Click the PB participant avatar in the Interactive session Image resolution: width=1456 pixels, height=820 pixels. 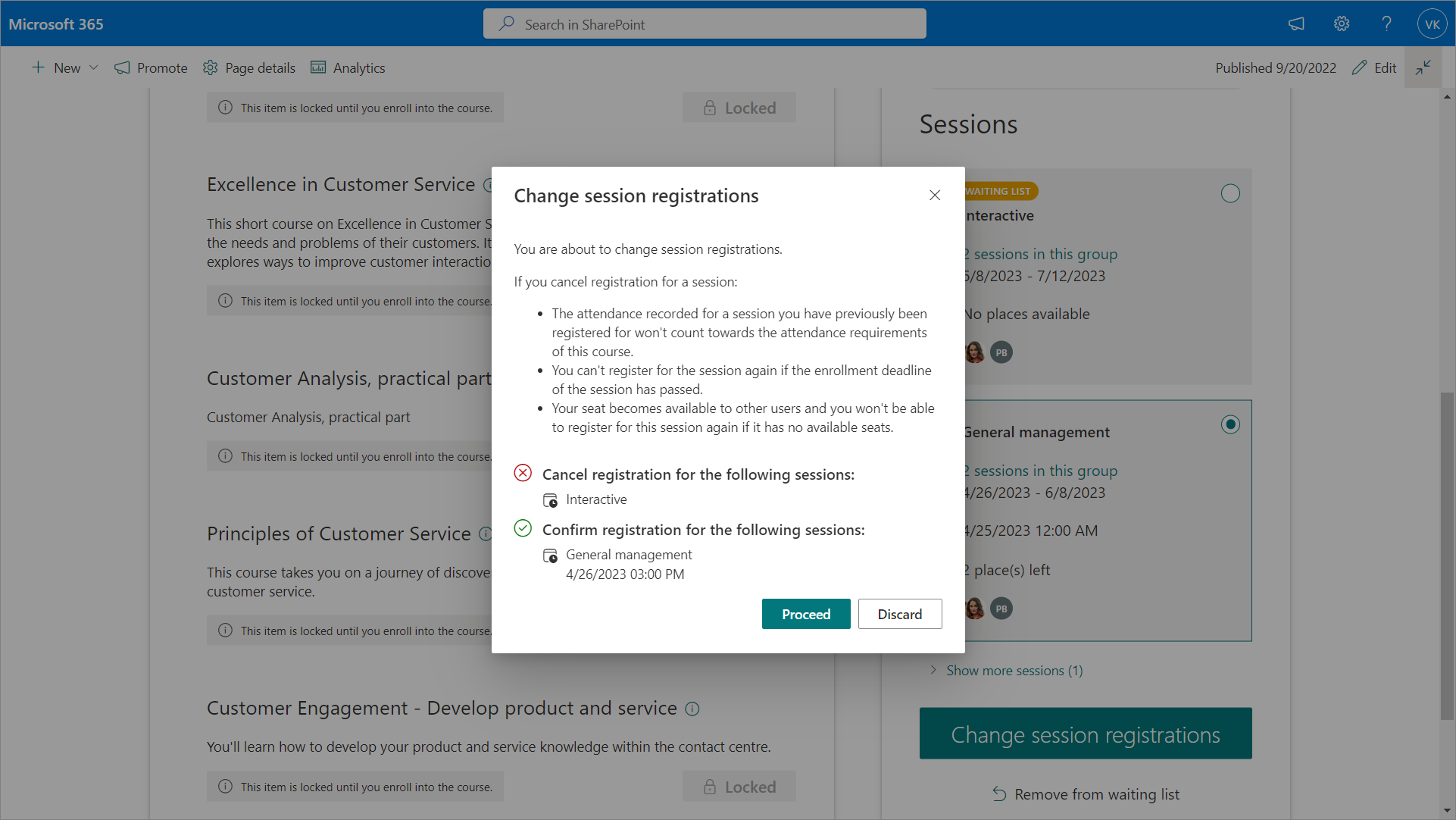(x=1001, y=352)
